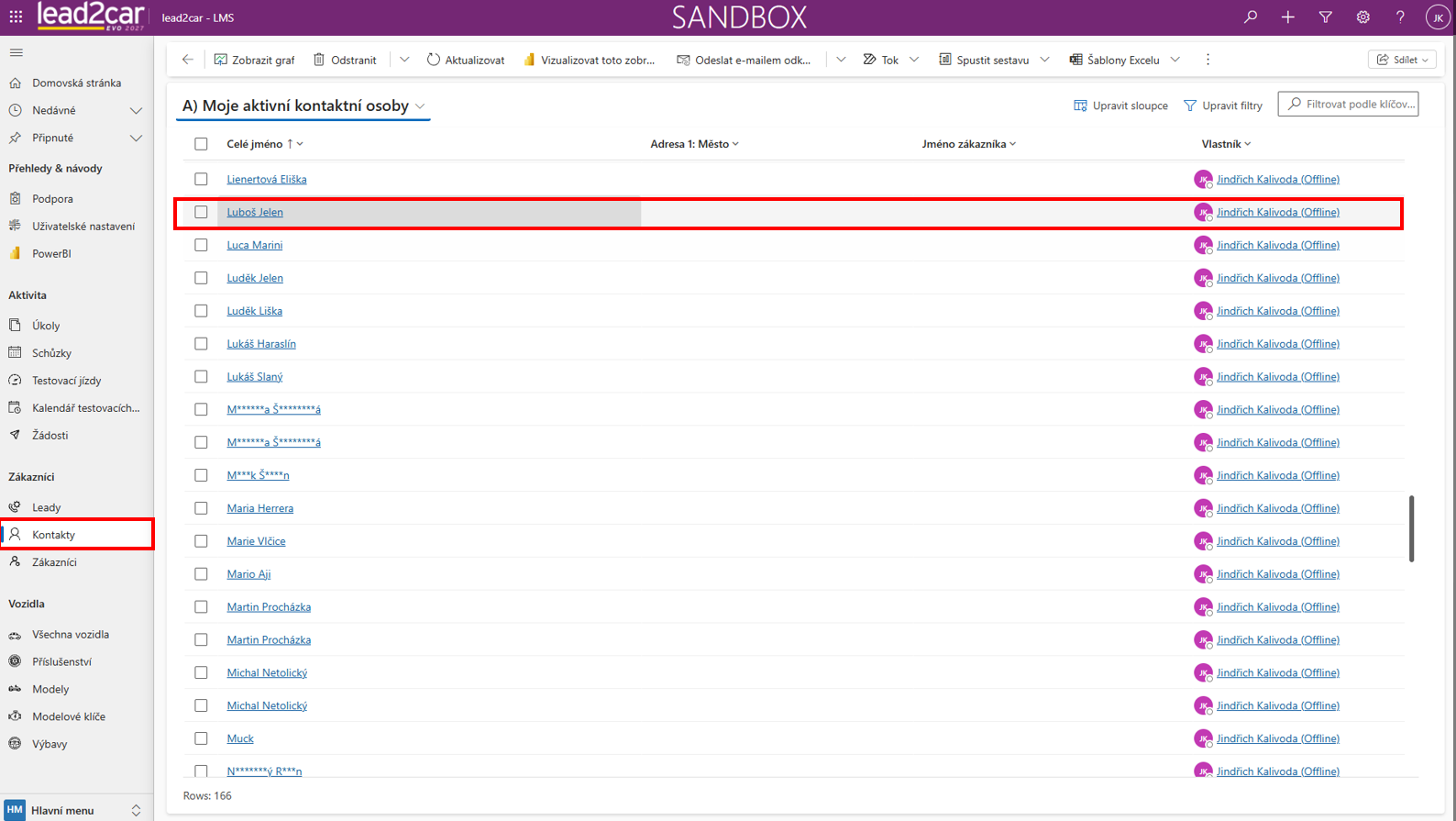Click the vertical scrollbar thumb of the list
This screenshot has width=1456, height=821.
(x=1411, y=528)
